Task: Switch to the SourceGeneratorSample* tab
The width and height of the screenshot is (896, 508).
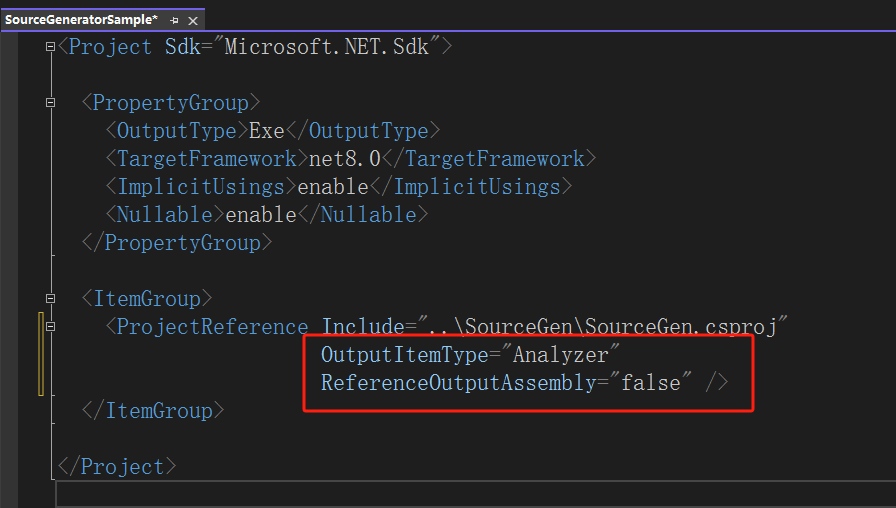Action: (81, 20)
